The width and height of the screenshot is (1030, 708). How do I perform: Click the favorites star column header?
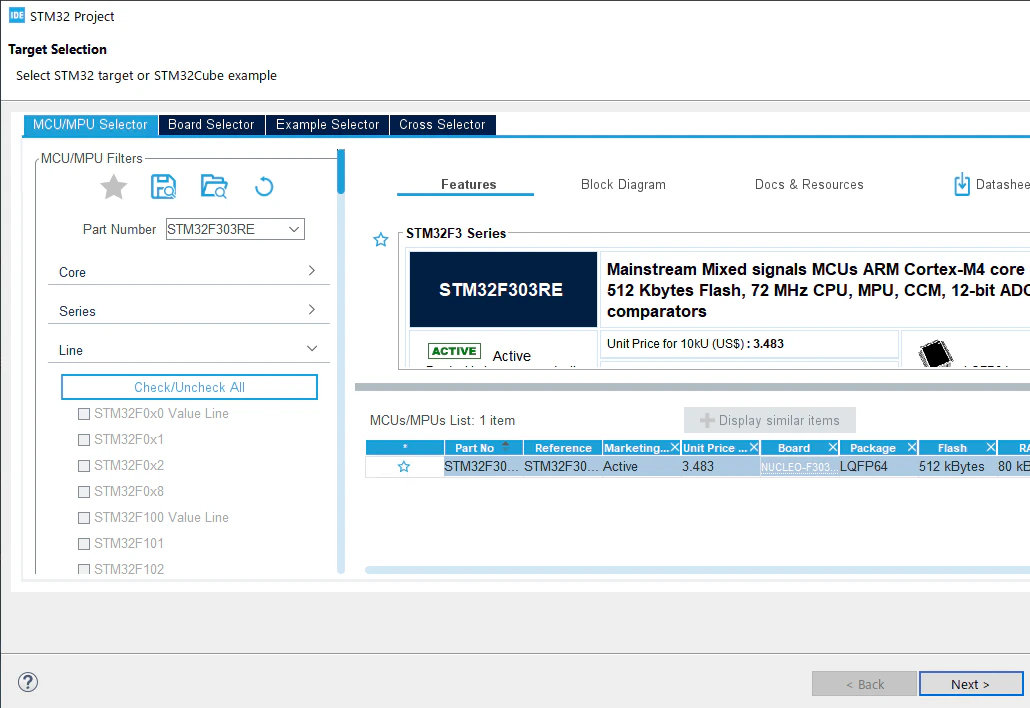coord(405,448)
